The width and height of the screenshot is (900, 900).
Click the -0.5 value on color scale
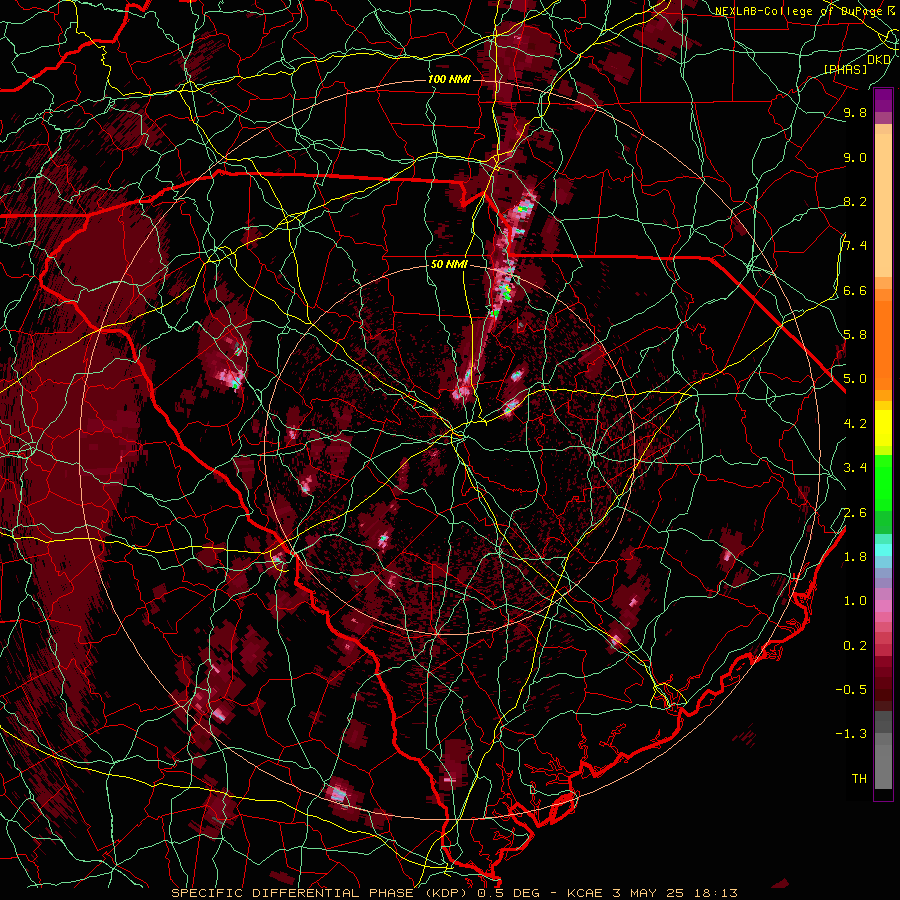[x=851, y=690]
